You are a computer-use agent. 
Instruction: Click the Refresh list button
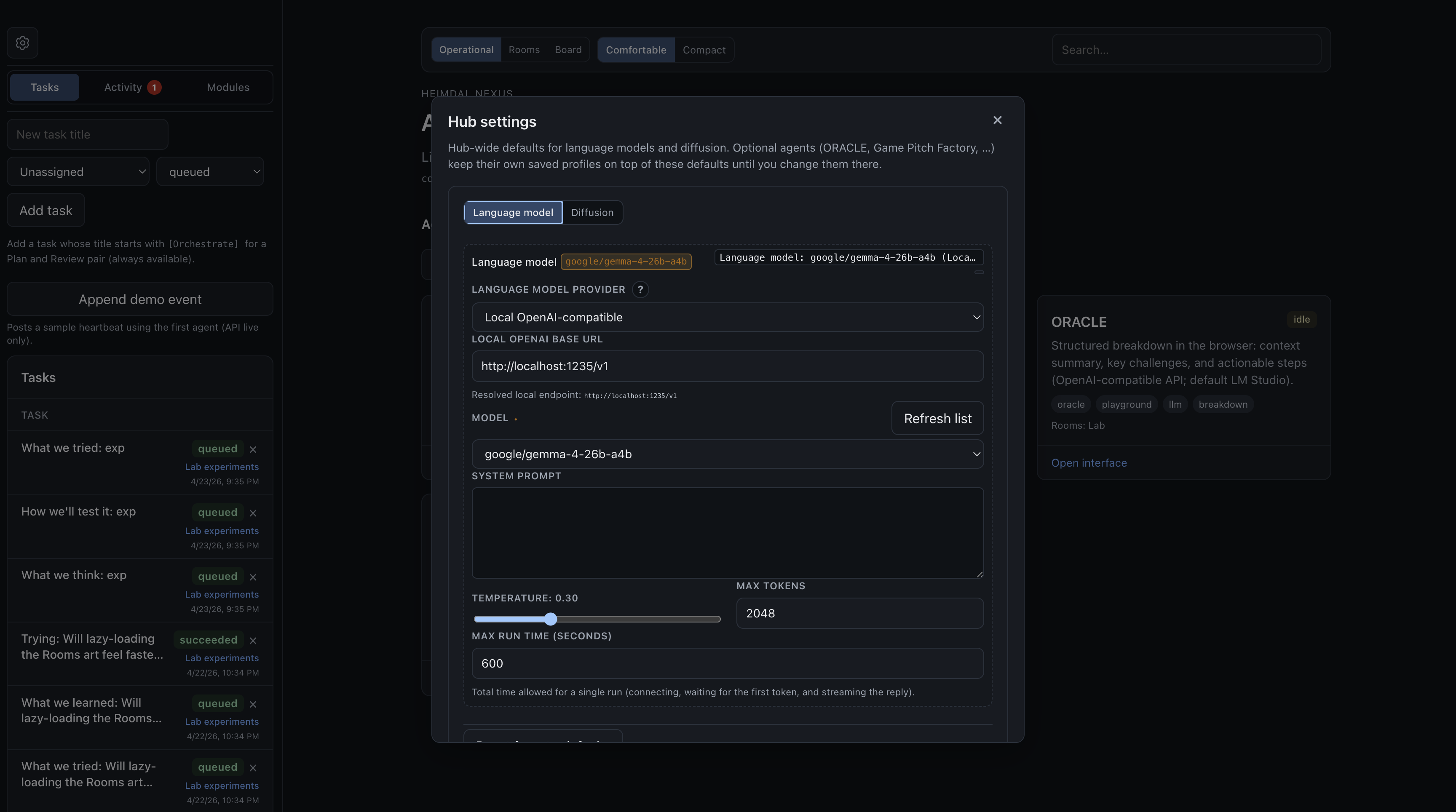(938, 418)
